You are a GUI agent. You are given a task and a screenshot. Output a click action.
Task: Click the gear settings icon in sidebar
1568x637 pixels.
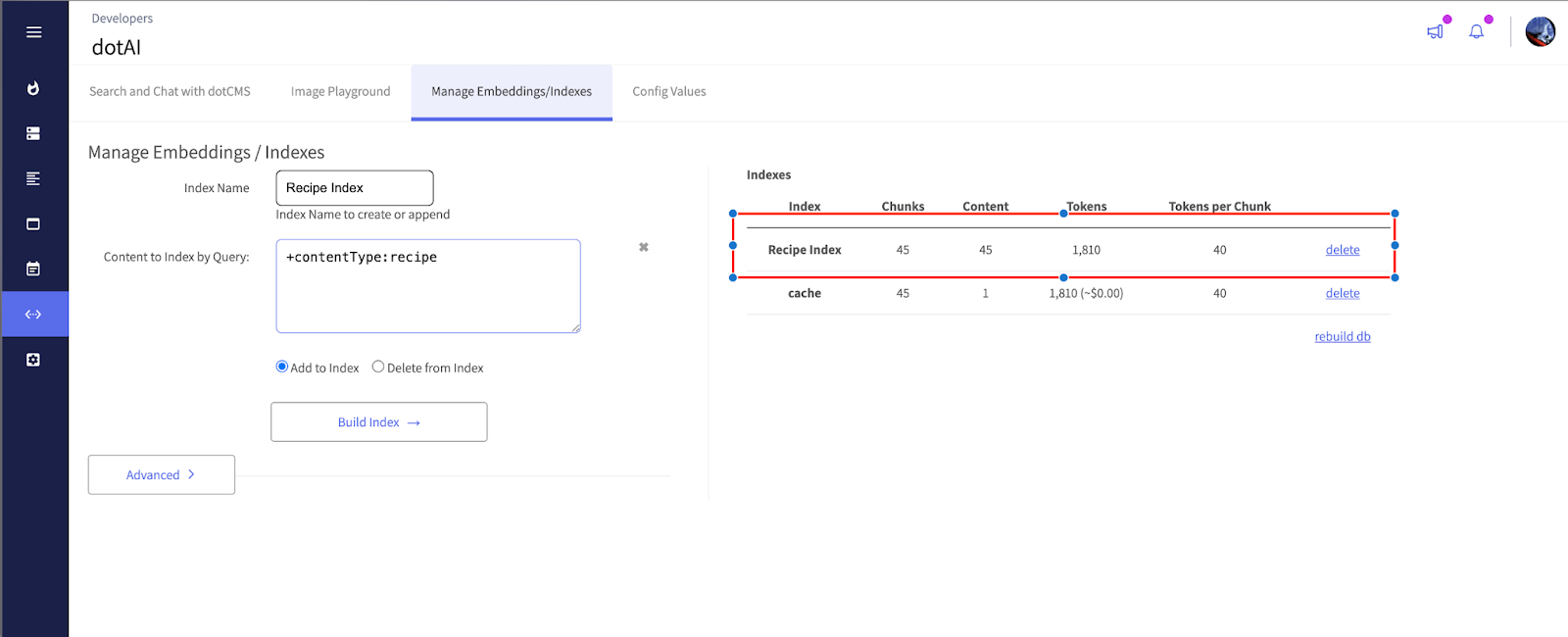(33, 360)
